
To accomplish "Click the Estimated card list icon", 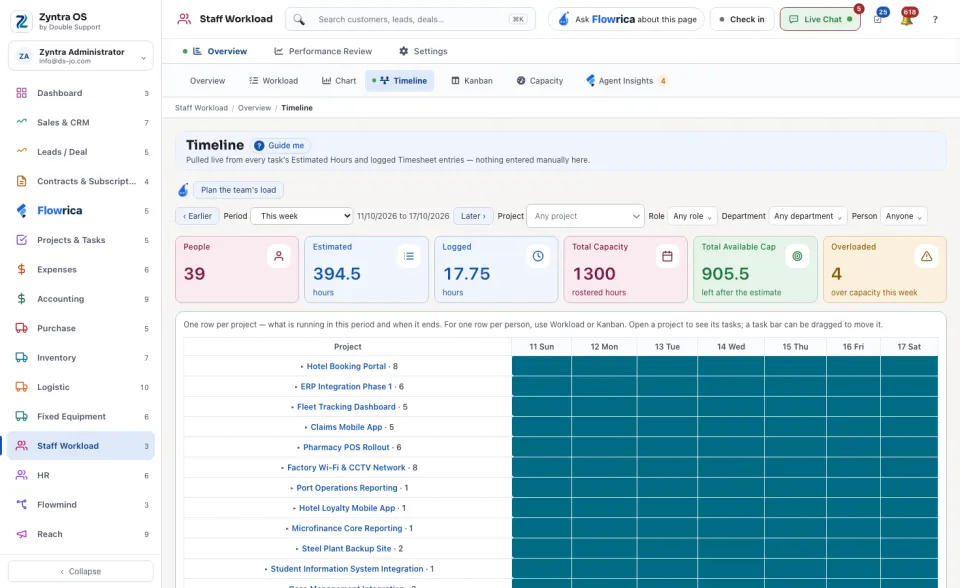I will point(408,256).
